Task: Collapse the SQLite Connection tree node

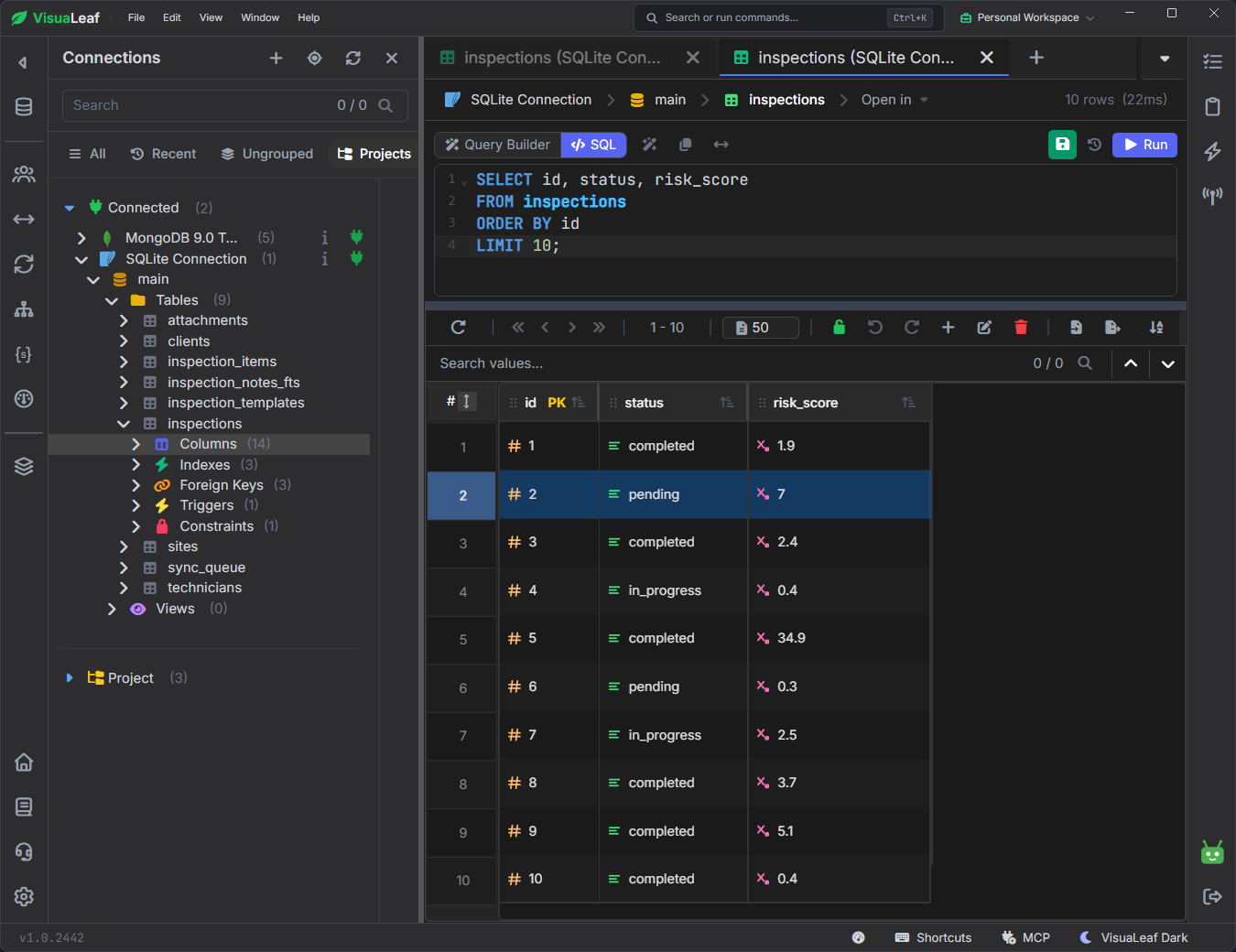Action: tap(81, 259)
